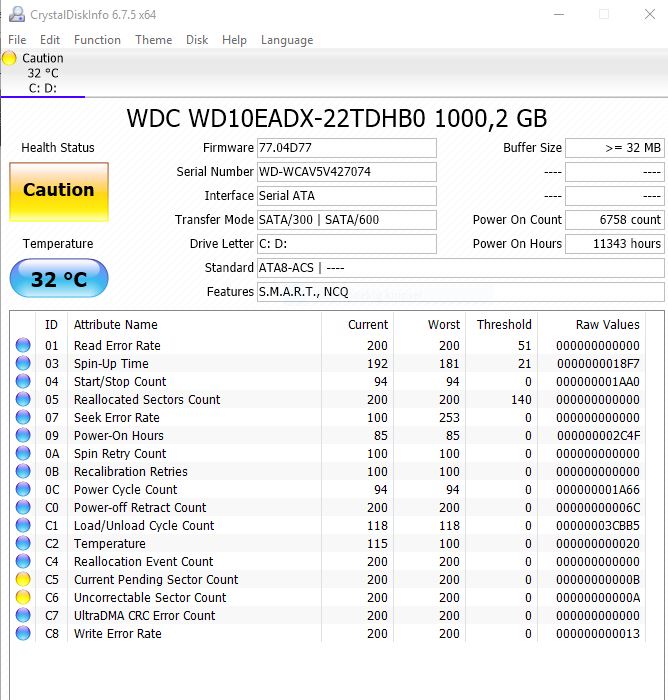668x700 pixels.
Task: Click the yellow Caution health status button
Action: [x=59, y=192]
